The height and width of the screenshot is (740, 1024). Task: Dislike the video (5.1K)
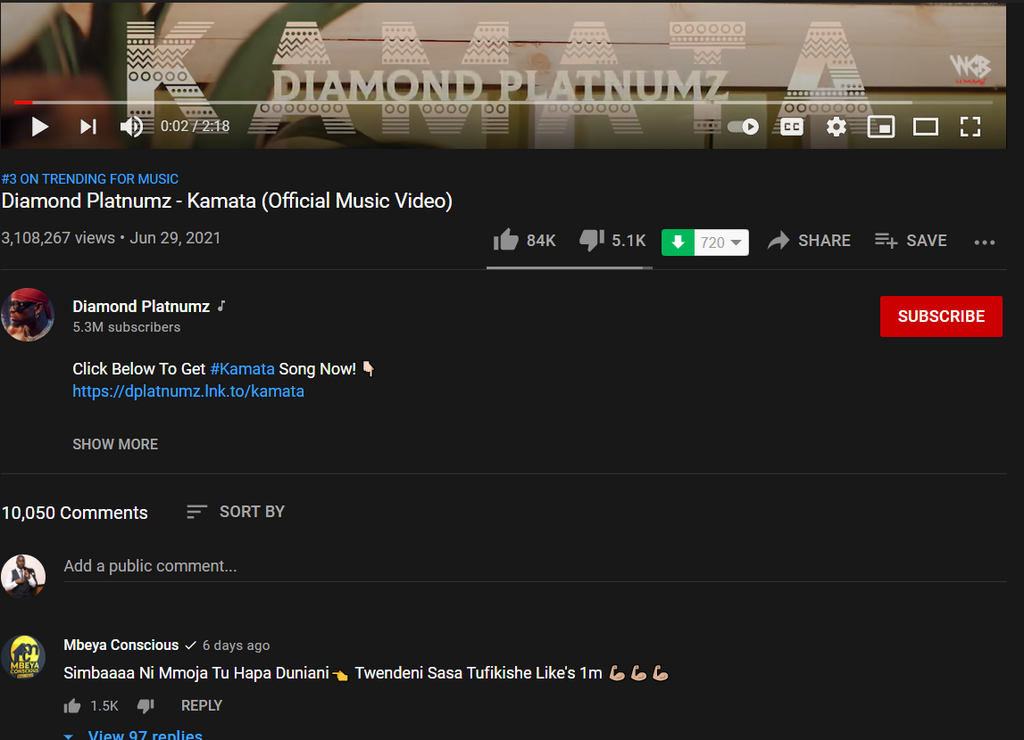(612, 240)
